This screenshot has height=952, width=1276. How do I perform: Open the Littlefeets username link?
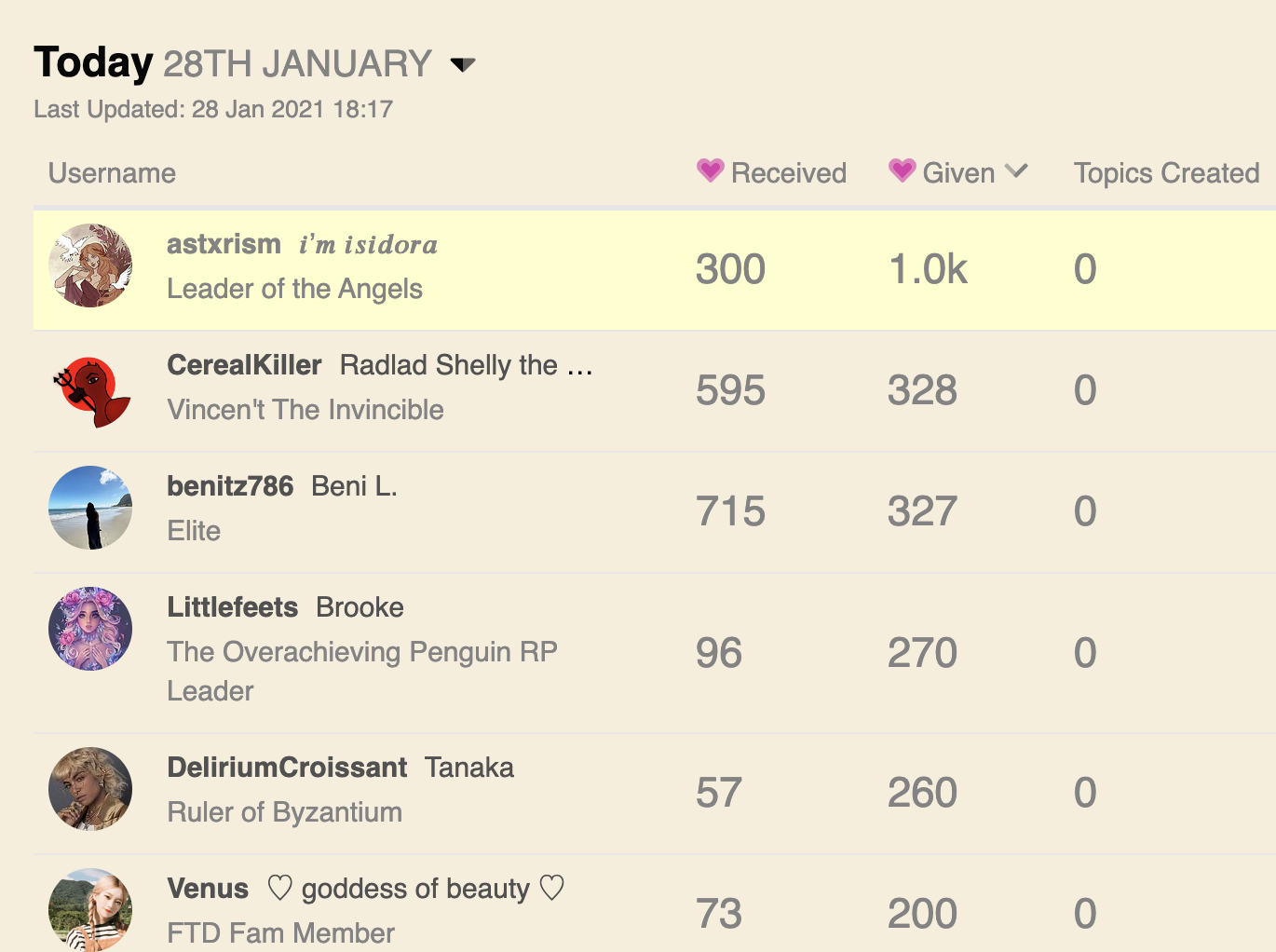pos(233,607)
